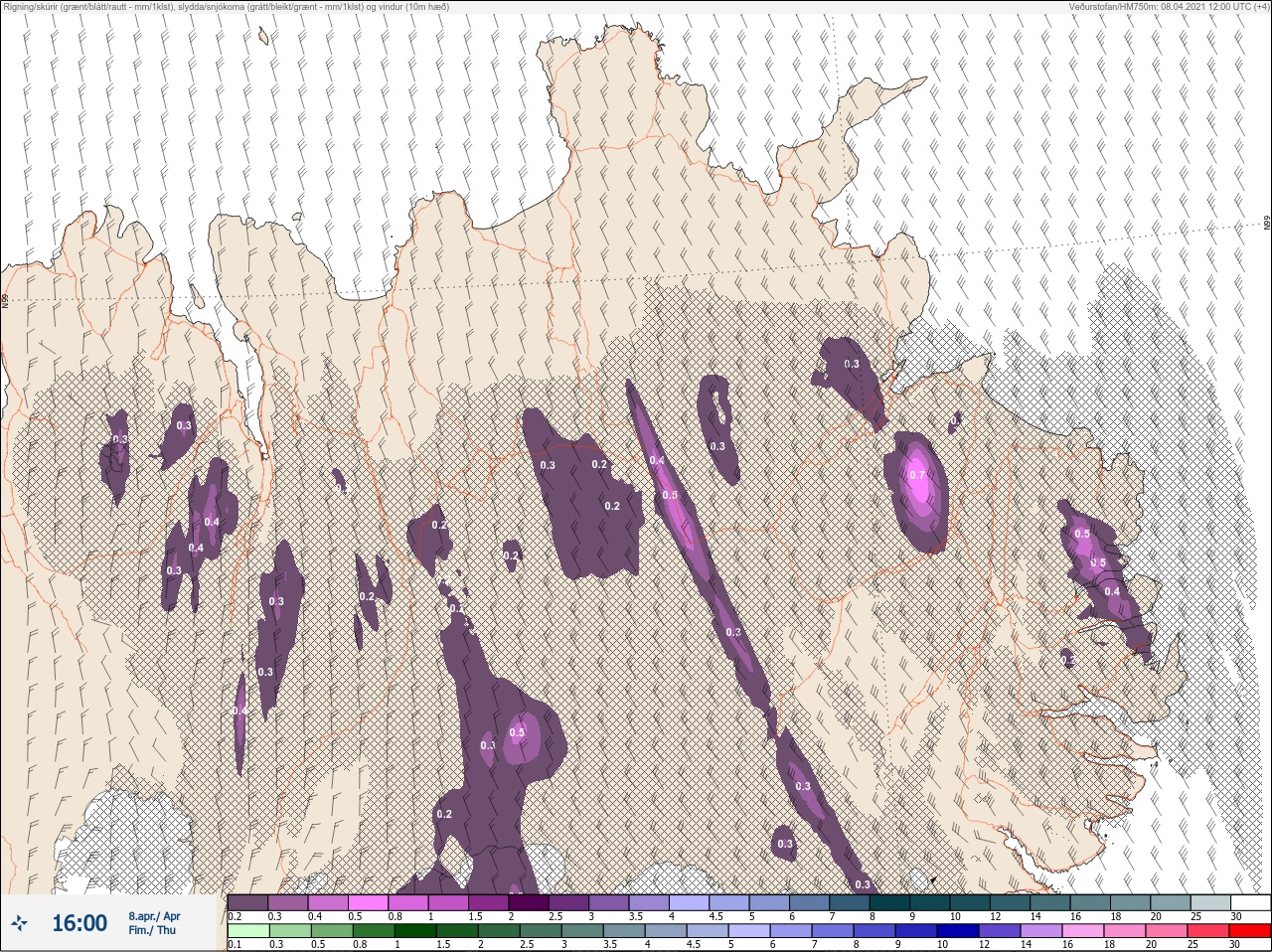Select the 'Fim./ Thu' weekday text
1272x952 pixels.
click(152, 930)
